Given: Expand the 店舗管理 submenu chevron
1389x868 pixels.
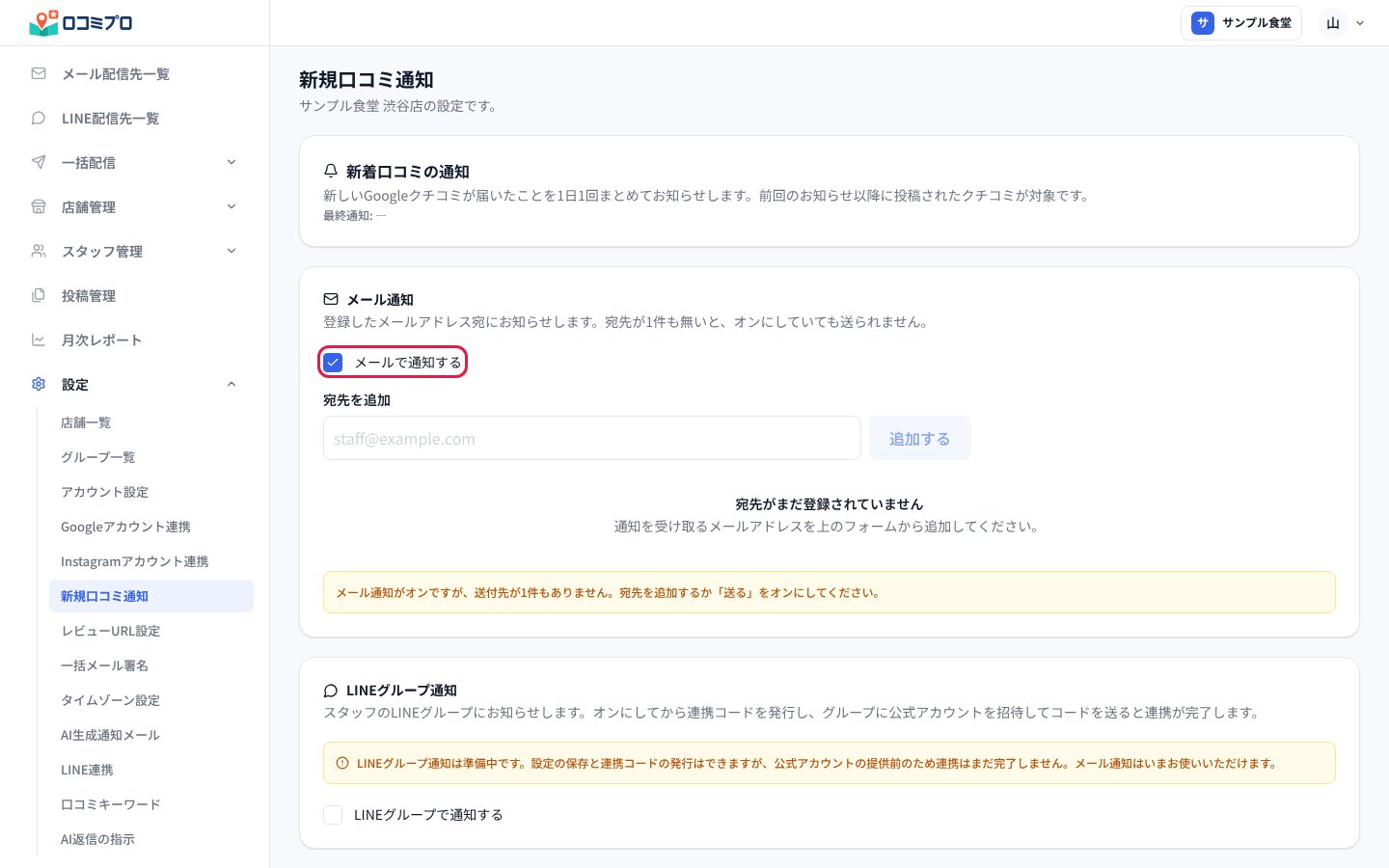Looking at the screenshot, I should click(231, 206).
